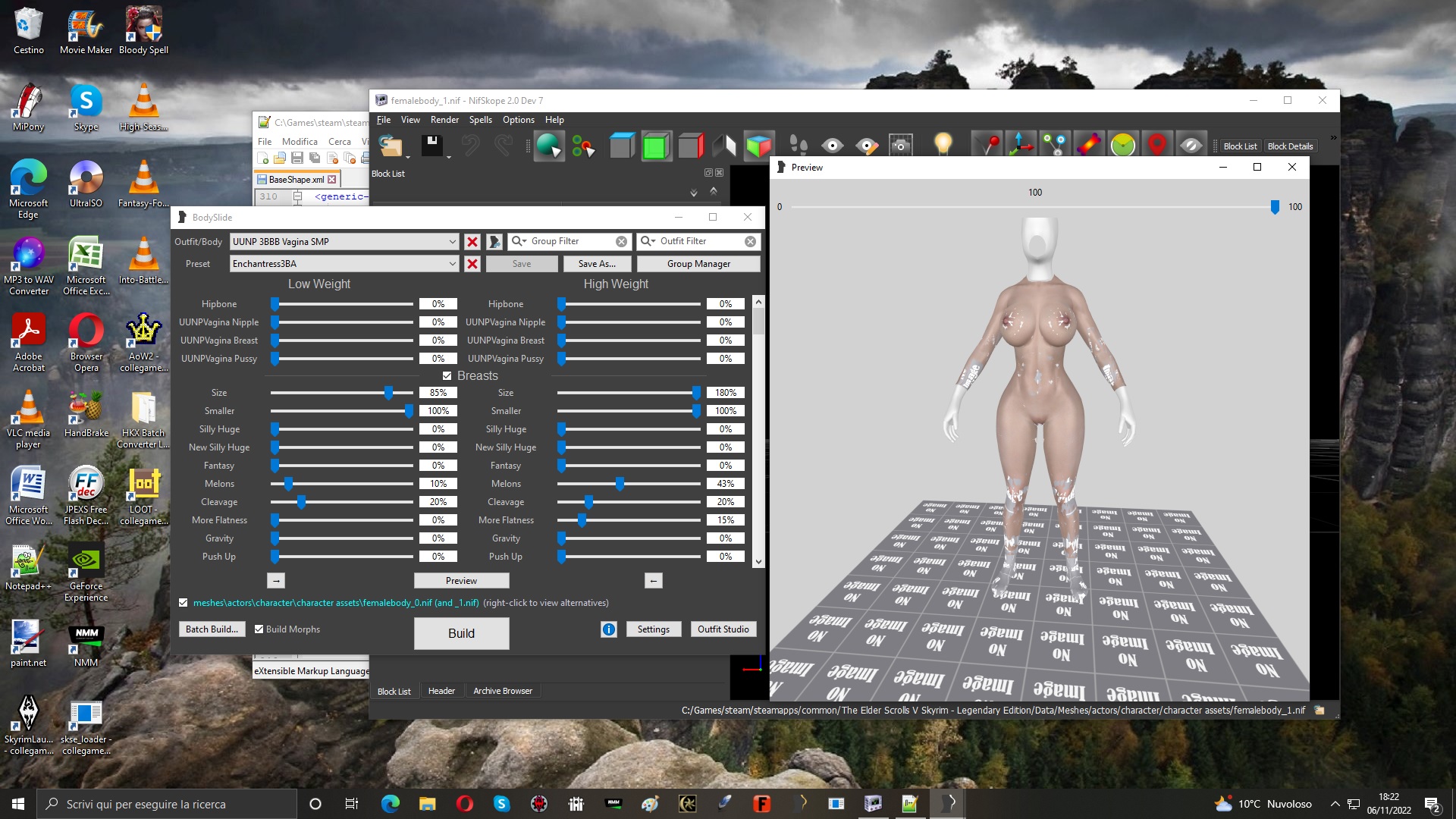Open the Load file dropdown arrow in NifSkope

coord(408,157)
